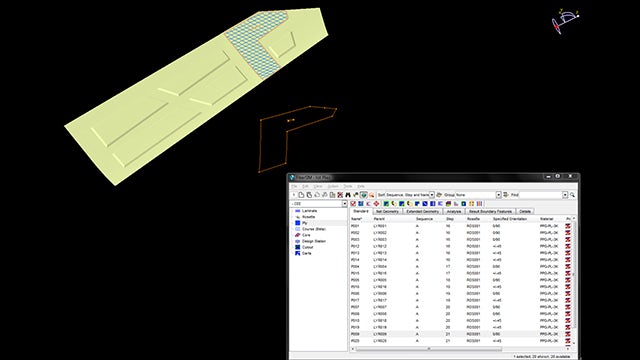Expand the Find field dropdown arrow

[x=565, y=195]
